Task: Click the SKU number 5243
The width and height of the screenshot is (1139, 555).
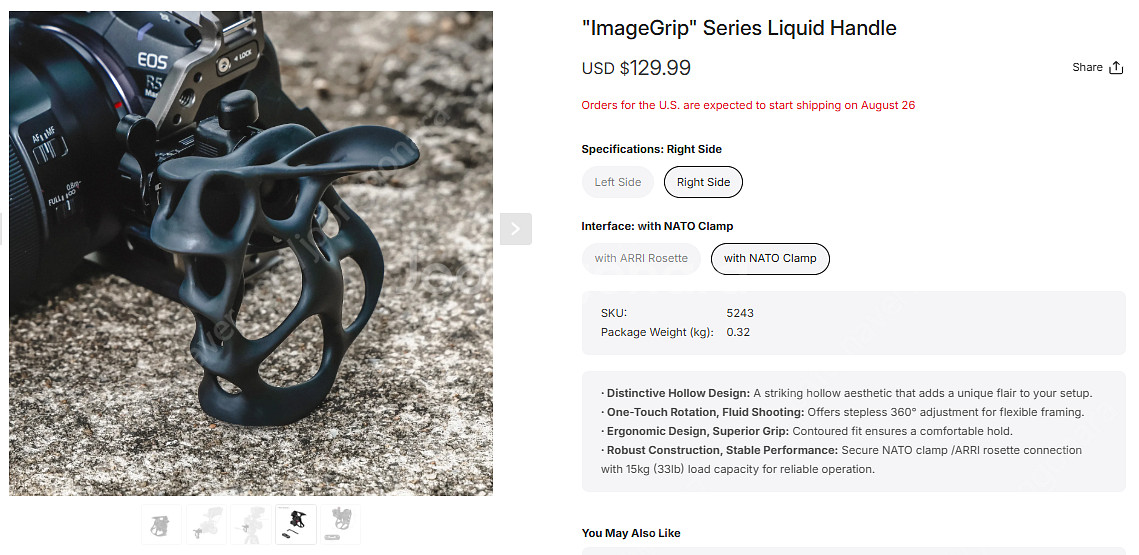Action: (739, 313)
